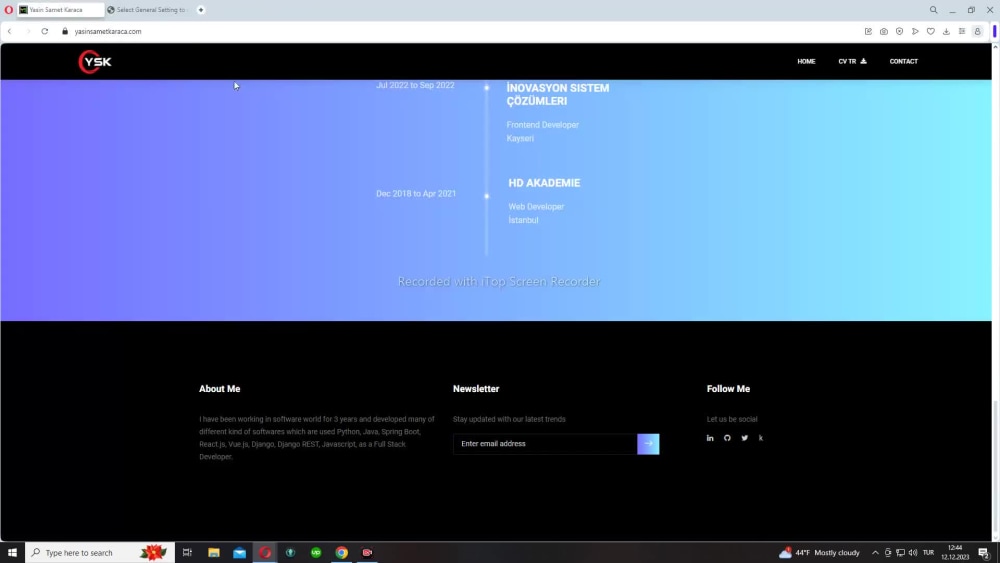This screenshot has height=563, width=1000.
Task: Click the INOVASYON SISTEM ÇÖZÜMLERI heading
Action: pyautogui.click(x=557, y=94)
